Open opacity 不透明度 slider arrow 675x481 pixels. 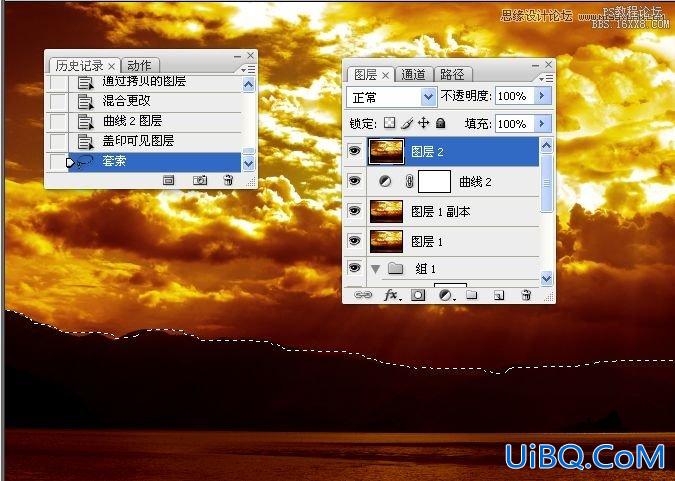pyautogui.click(x=542, y=96)
